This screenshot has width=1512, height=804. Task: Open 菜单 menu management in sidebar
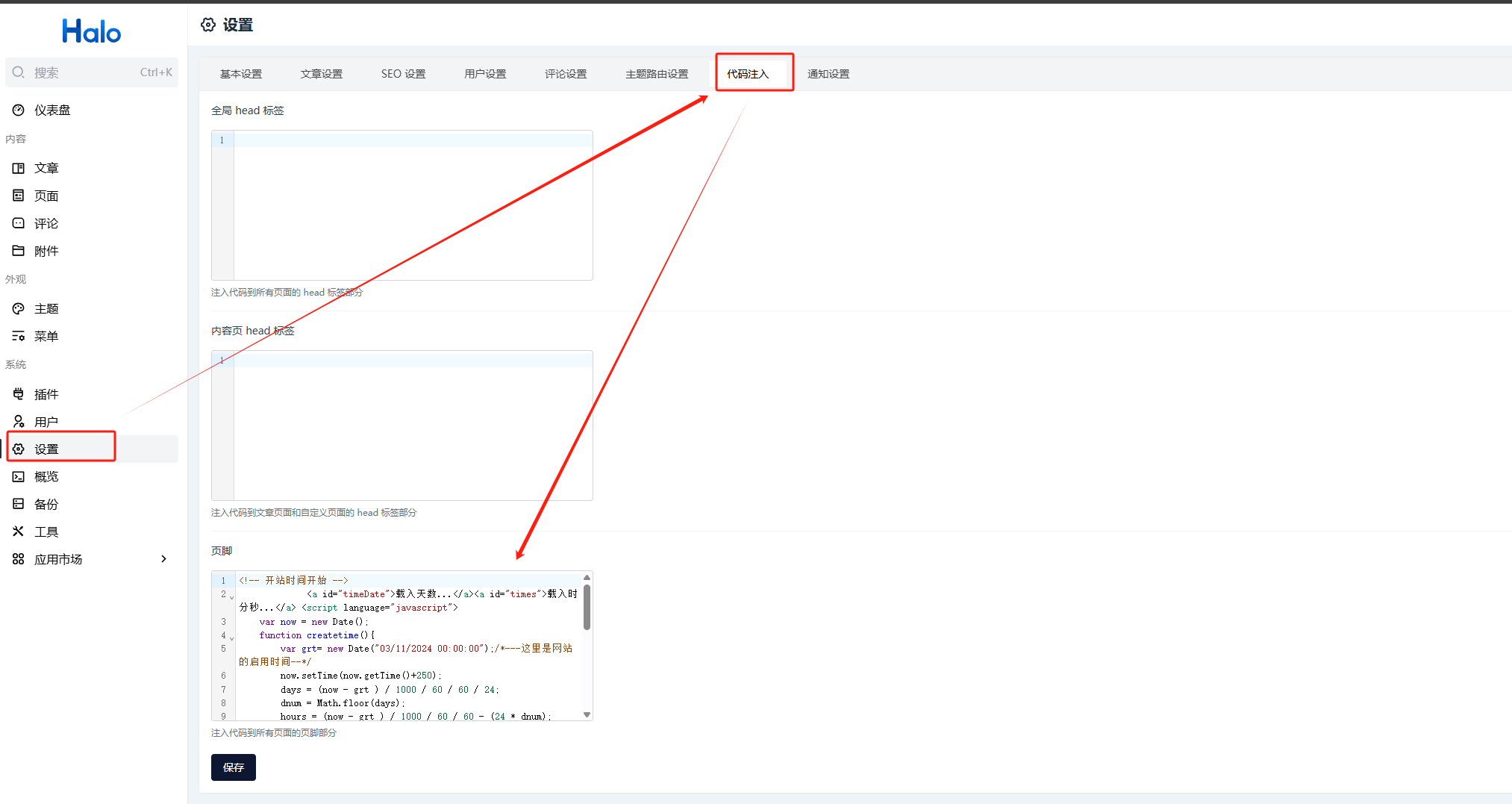(46, 337)
